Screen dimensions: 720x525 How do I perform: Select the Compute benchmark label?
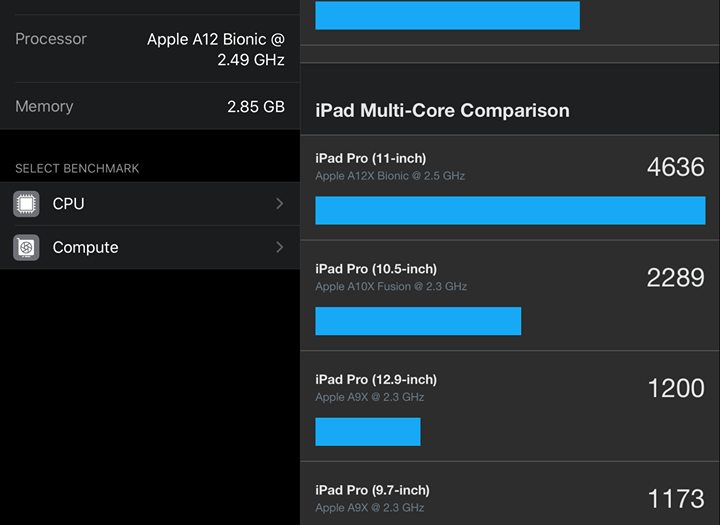(x=85, y=248)
